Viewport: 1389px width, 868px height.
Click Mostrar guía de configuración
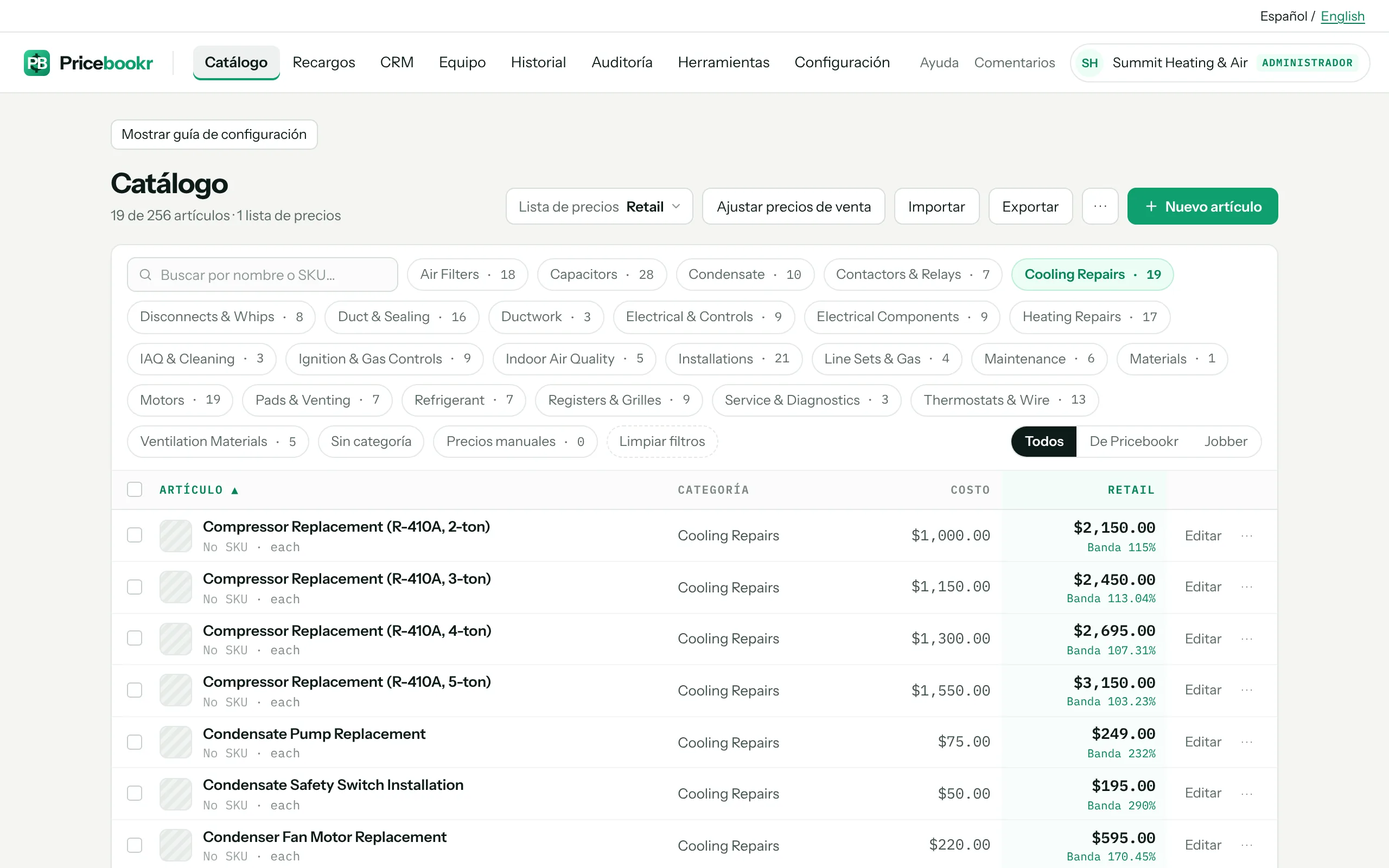[214, 135]
